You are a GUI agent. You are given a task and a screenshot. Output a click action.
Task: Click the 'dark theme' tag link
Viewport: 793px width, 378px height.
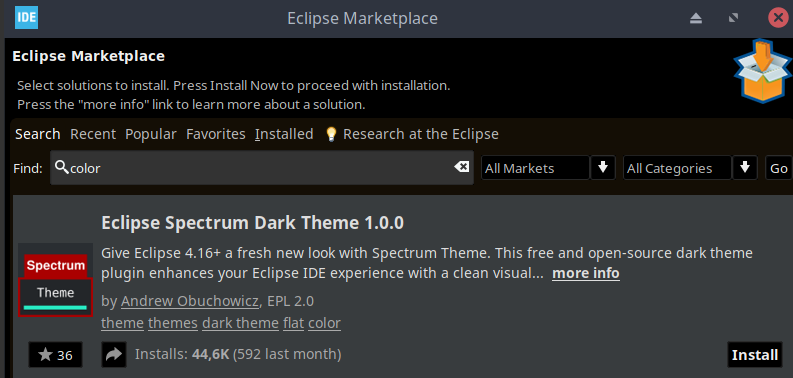click(240, 323)
